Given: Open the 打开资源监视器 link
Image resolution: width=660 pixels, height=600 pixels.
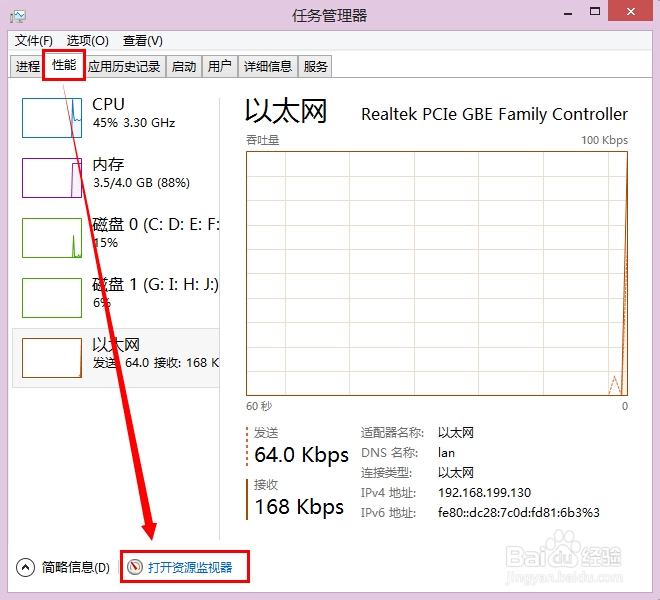Looking at the screenshot, I should tap(190, 568).
